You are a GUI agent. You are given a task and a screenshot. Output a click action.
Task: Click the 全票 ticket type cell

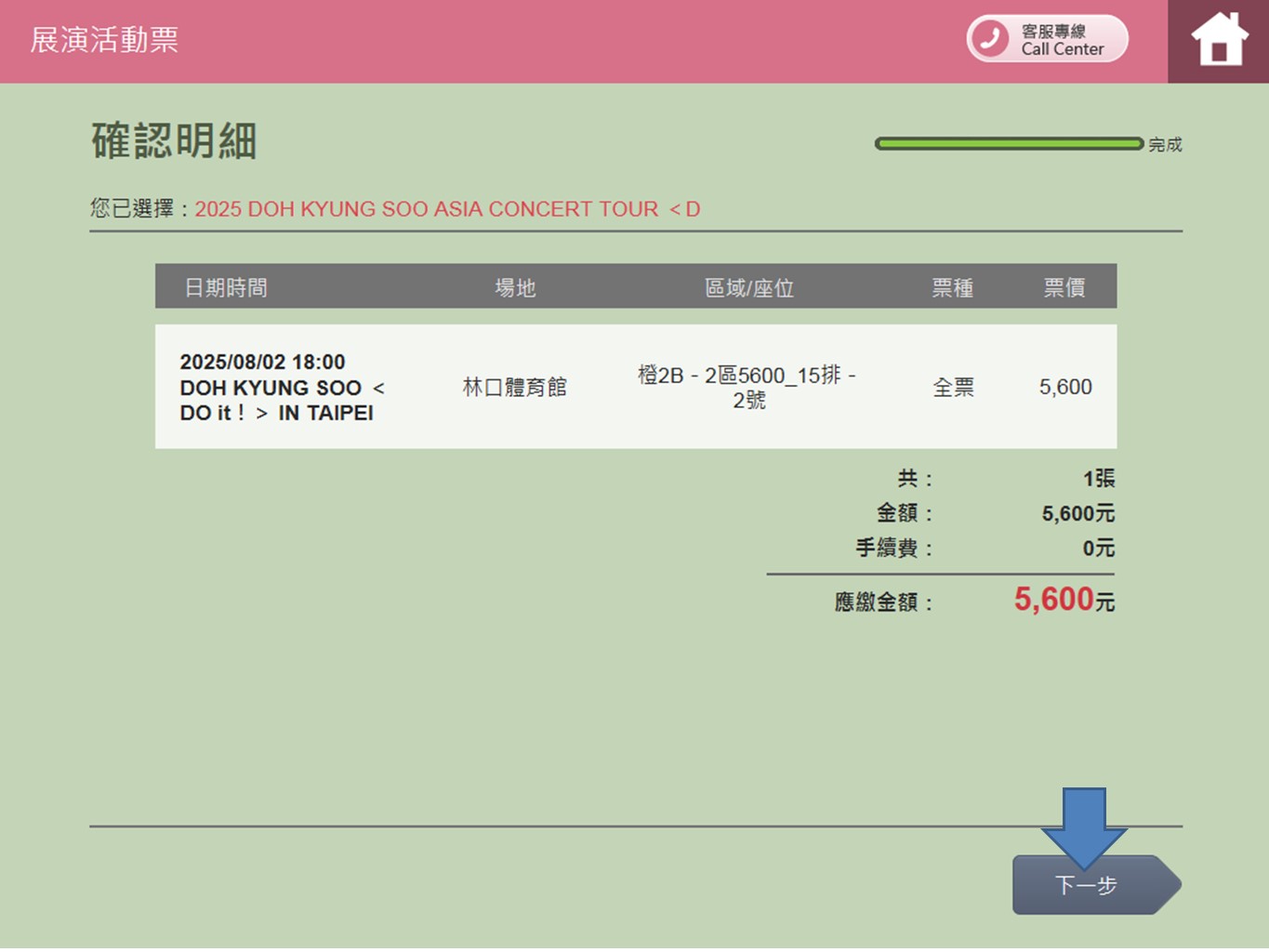(953, 387)
